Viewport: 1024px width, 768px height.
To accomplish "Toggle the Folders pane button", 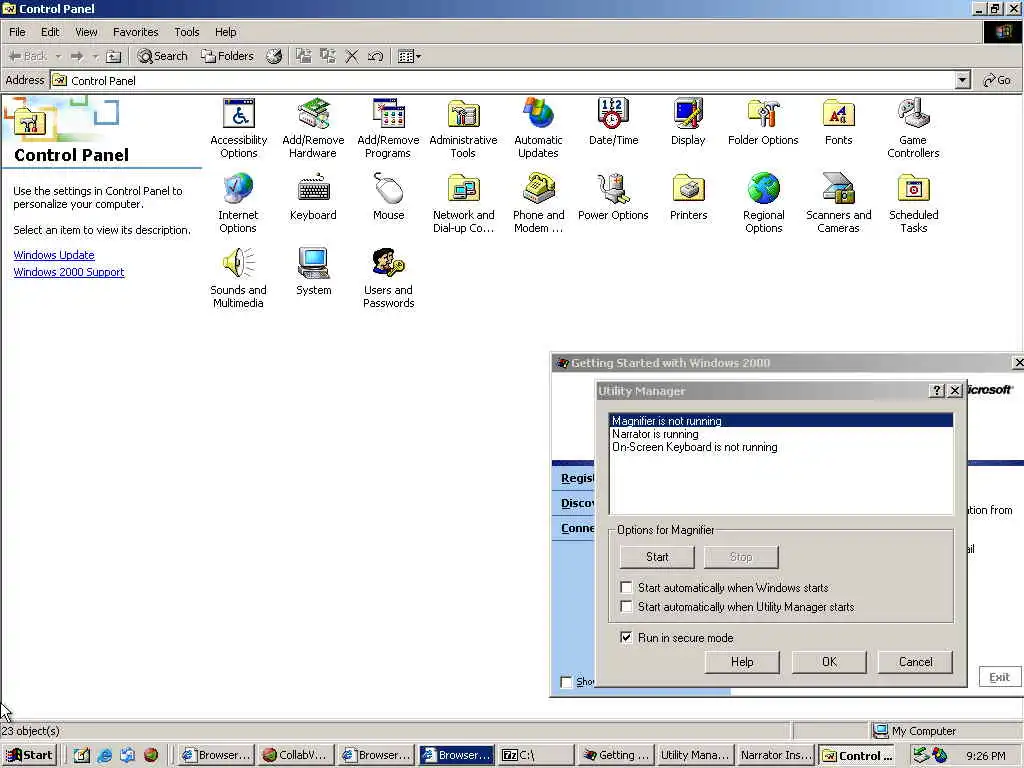I will (x=227, y=56).
